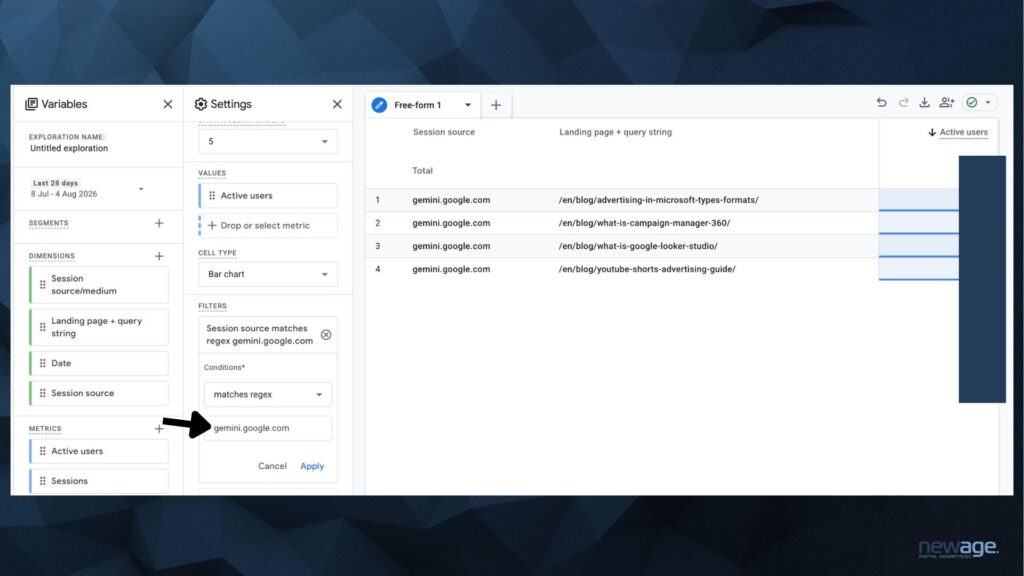The image size is (1024, 576).
Task: Click the youtube-shorts-advertising-guide landing page
Action: click(x=647, y=269)
